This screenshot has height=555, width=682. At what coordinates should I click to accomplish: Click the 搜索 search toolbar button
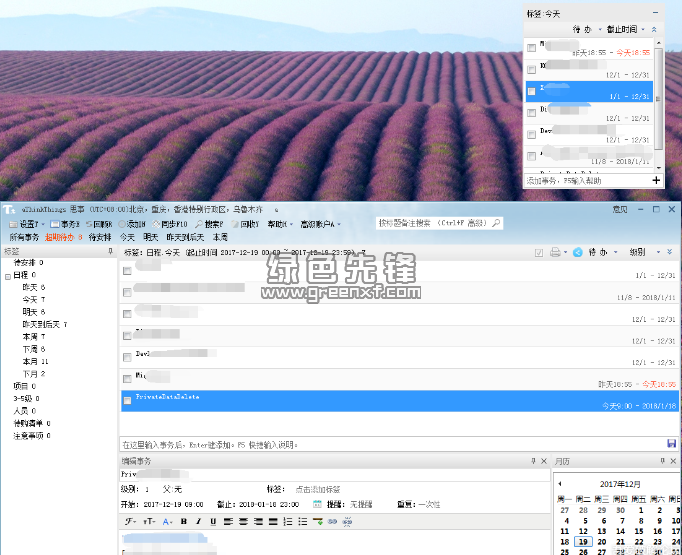pos(209,224)
